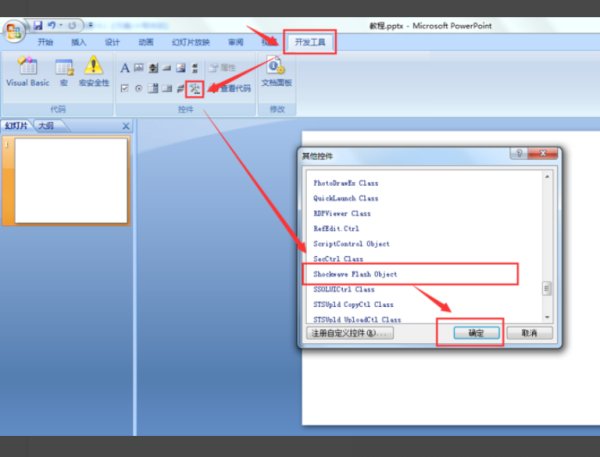
Task: Confirm with the 确定 button
Action: click(476, 333)
